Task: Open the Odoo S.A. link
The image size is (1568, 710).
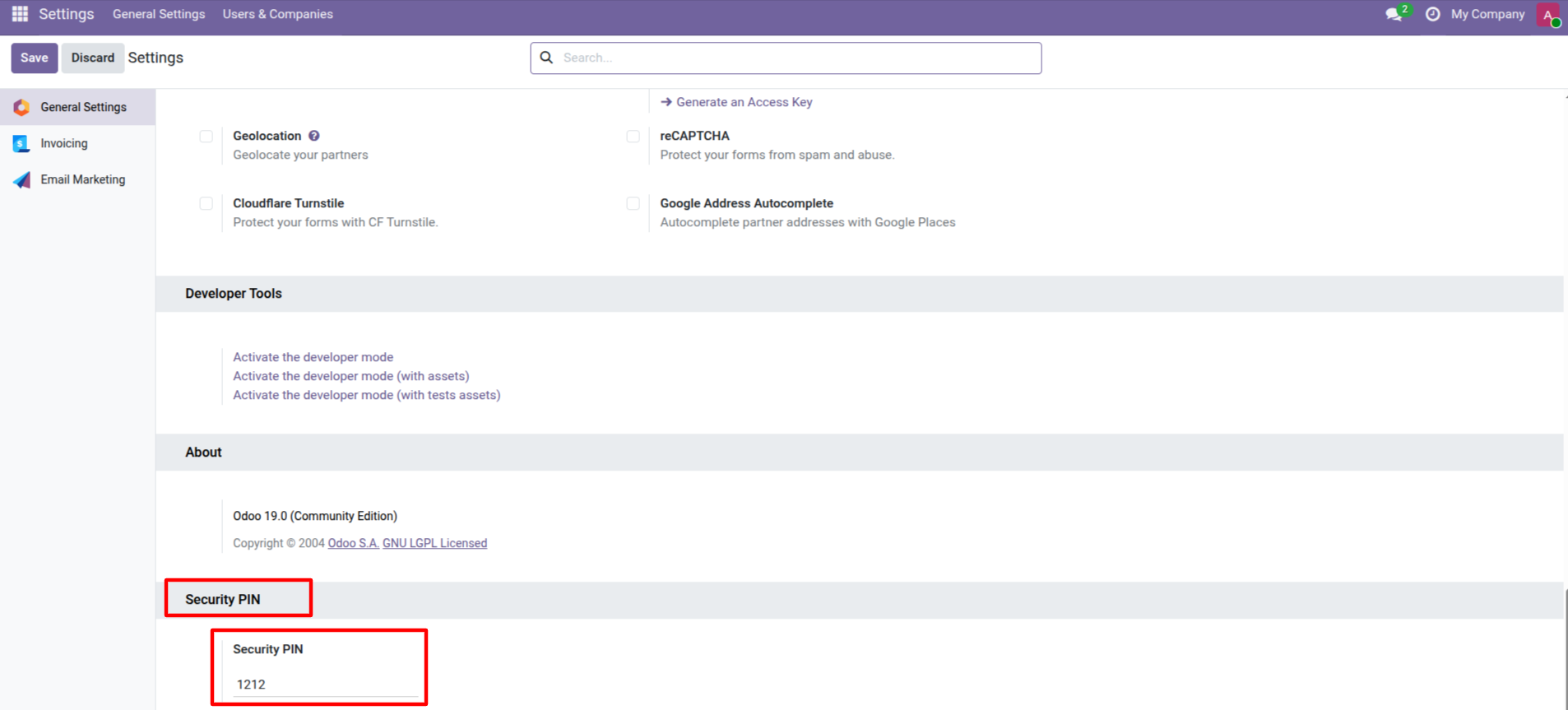Action: pos(354,543)
